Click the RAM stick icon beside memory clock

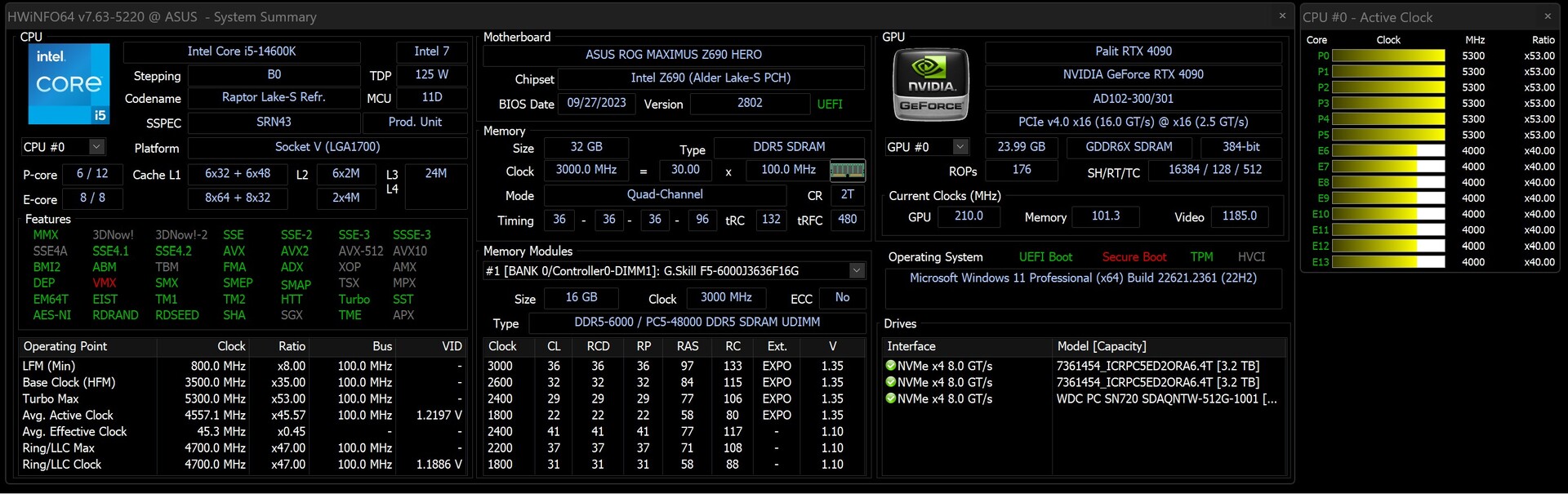click(x=847, y=171)
